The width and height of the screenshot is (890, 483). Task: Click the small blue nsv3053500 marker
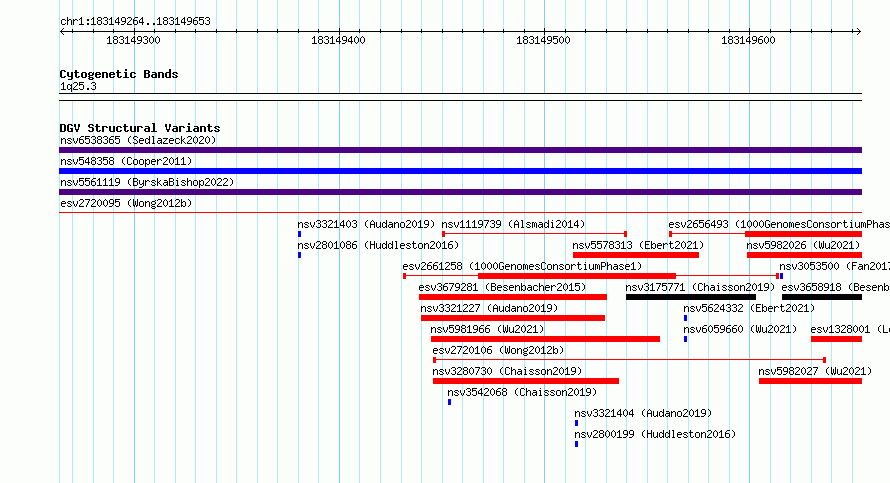(x=782, y=276)
